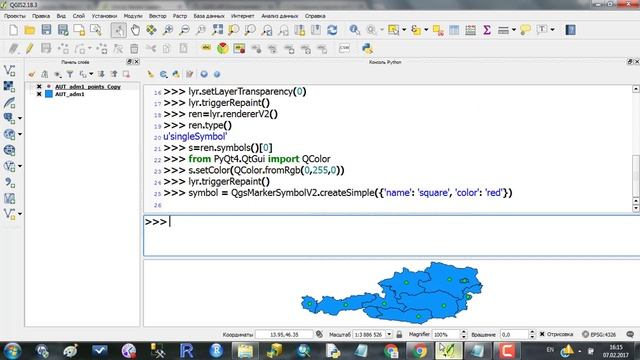Click the Zoom Full extent icon
This screenshot has width=640, height=360.
pos(217,30)
